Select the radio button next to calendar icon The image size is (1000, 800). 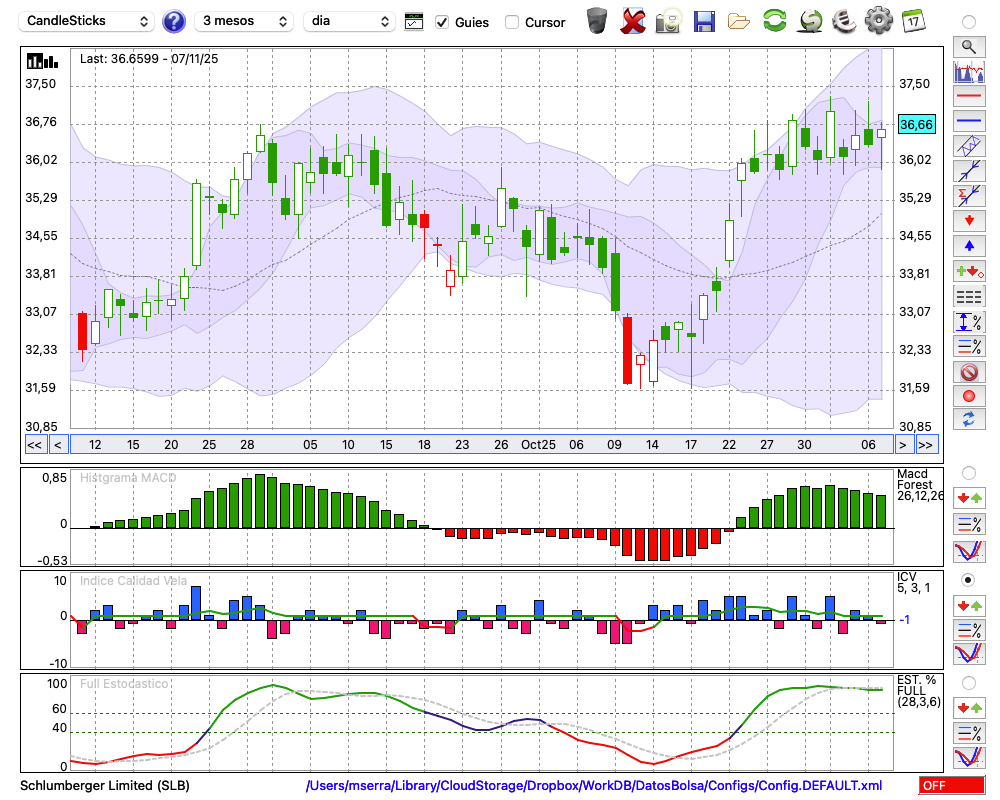969,22
